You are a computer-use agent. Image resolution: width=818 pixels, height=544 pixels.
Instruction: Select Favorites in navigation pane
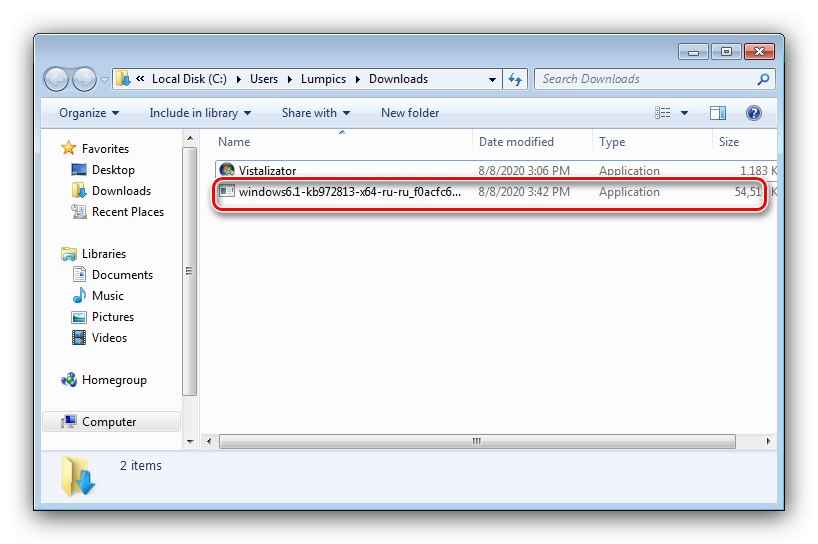pos(105,149)
